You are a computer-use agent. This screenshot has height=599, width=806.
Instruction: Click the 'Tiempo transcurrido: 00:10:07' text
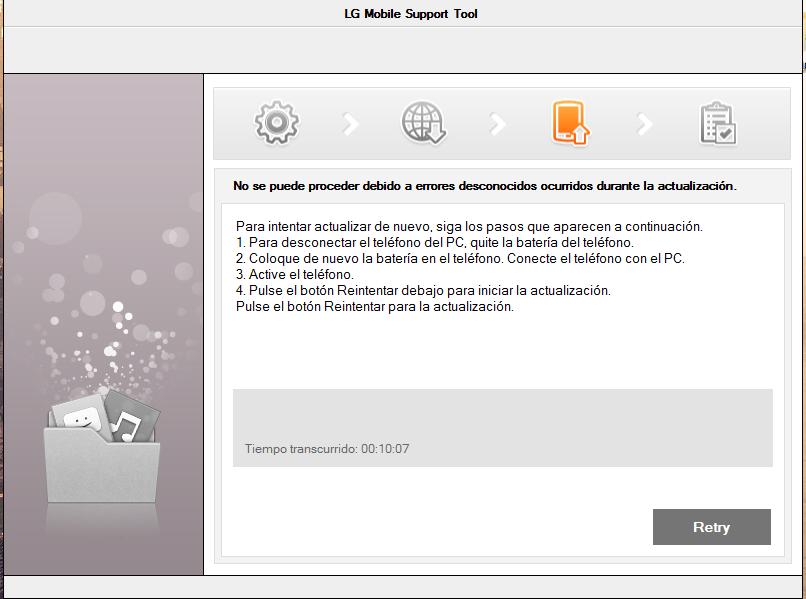327,449
